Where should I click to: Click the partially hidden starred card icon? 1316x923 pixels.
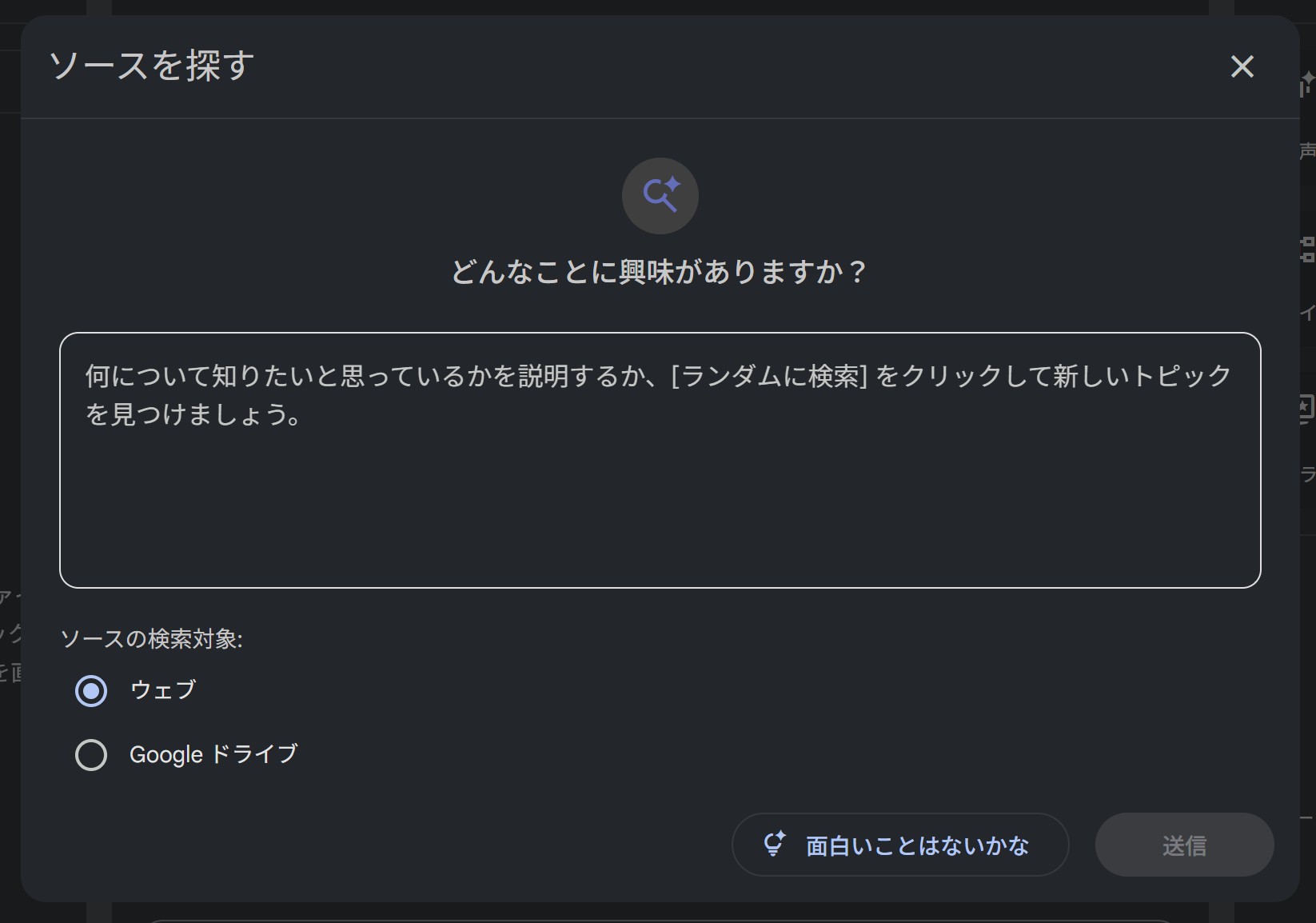click(1306, 408)
